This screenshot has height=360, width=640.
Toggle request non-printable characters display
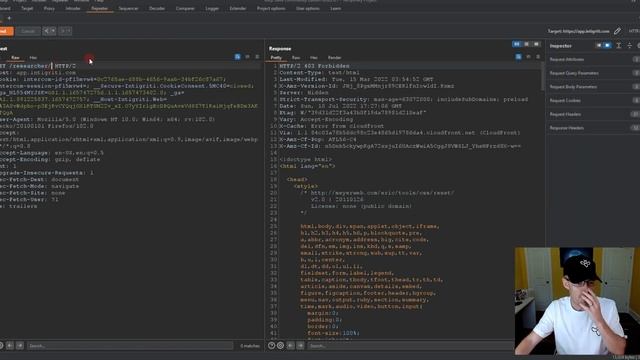[247, 57]
